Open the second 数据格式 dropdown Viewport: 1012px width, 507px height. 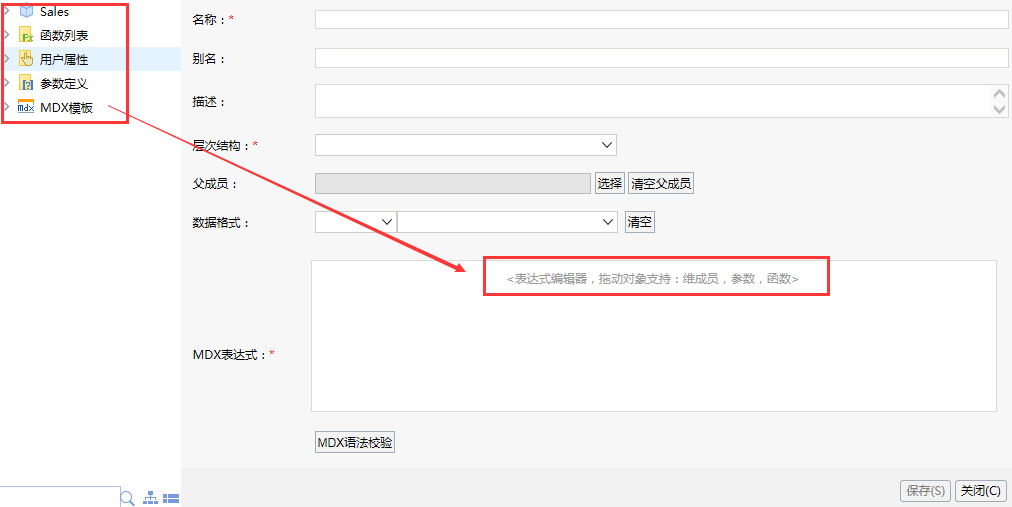click(x=508, y=222)
